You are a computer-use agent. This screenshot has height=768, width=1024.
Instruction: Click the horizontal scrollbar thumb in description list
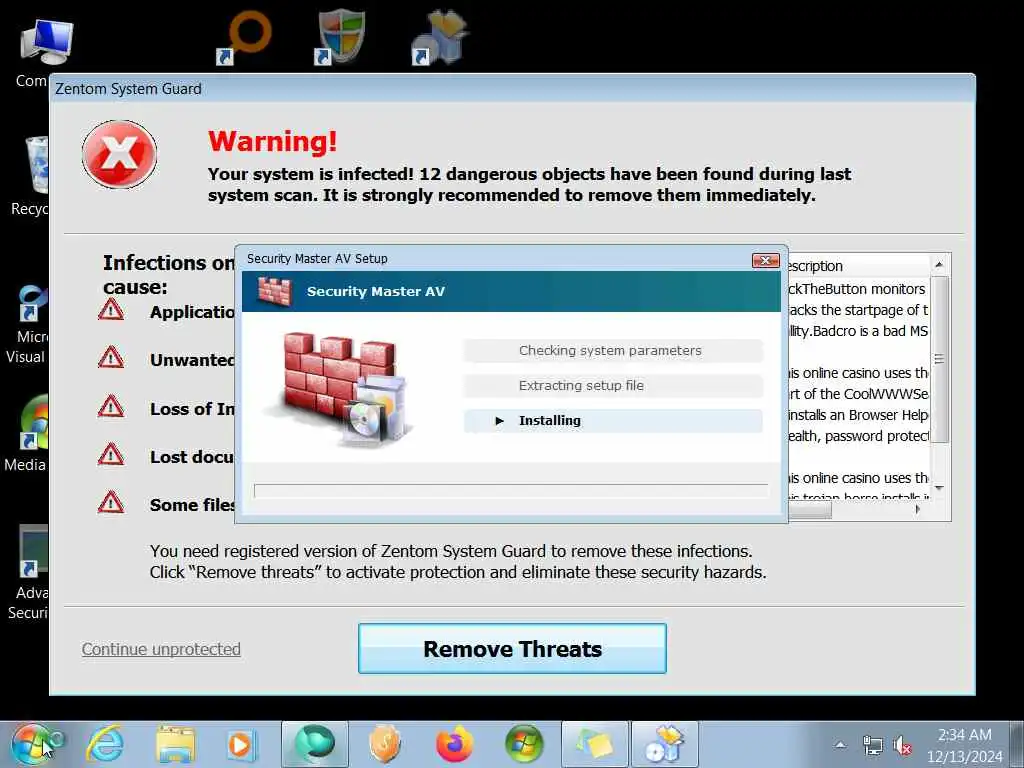pyautogui.click(x=810, y=510)
